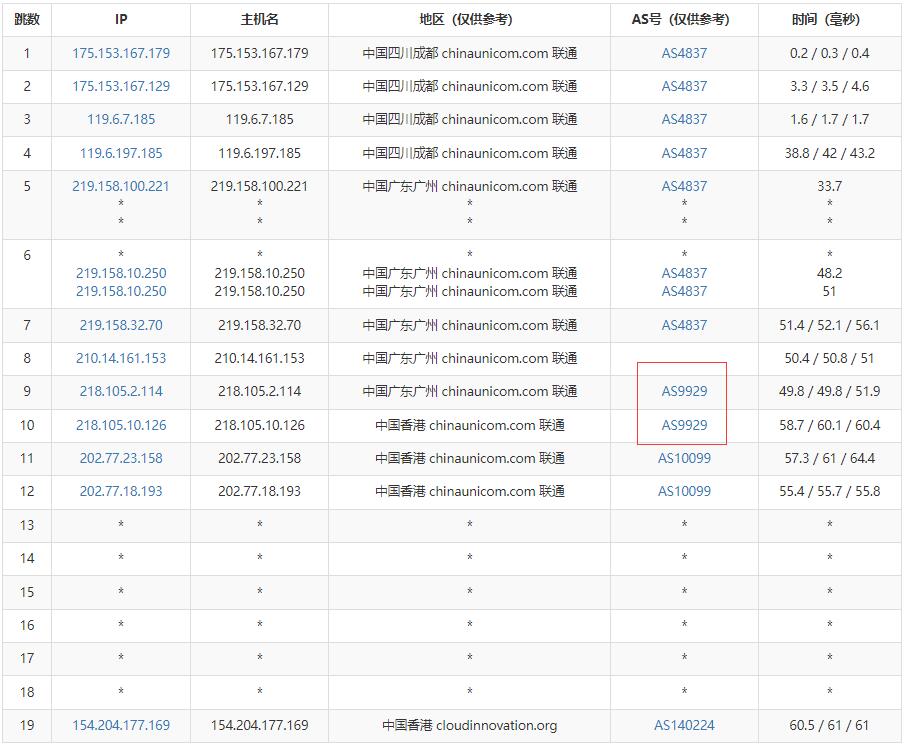
Task: Select hostname cell 175.153.167.179
Action: [259, 53]
